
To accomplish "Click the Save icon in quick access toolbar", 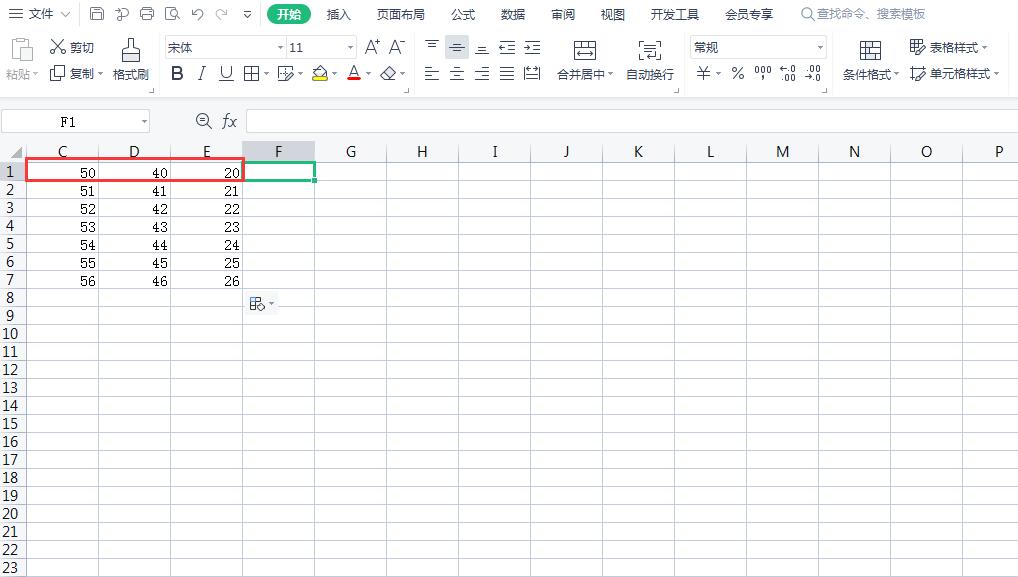I will pyautogui.click(x=97, y=14).
